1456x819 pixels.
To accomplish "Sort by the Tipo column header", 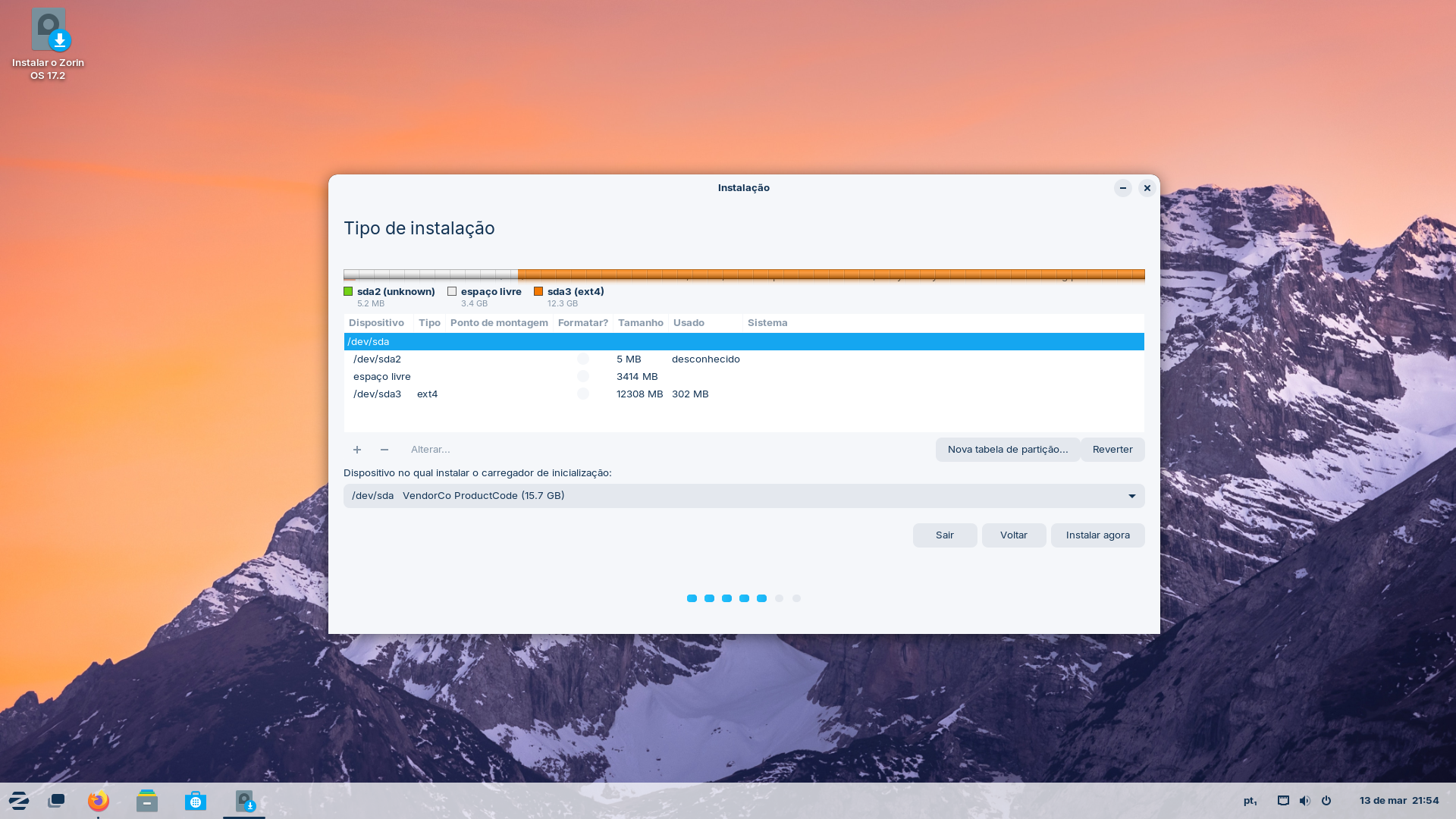I will coord(429,323).
